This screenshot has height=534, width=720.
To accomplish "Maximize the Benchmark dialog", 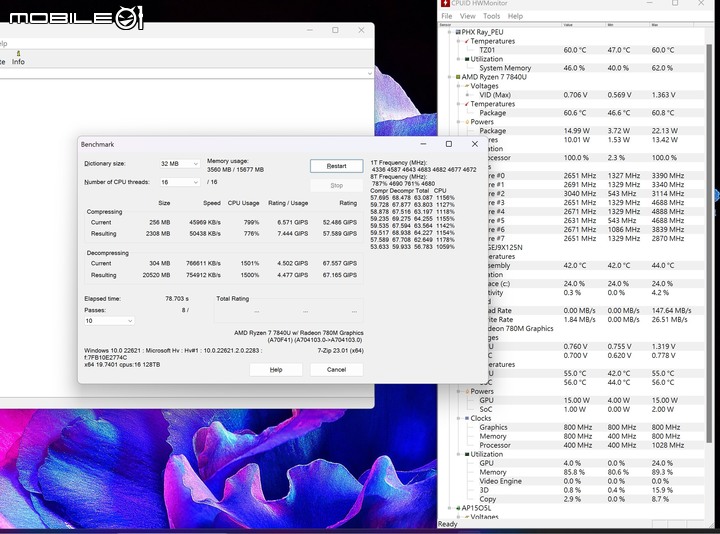I will click(x=449, y=144).
